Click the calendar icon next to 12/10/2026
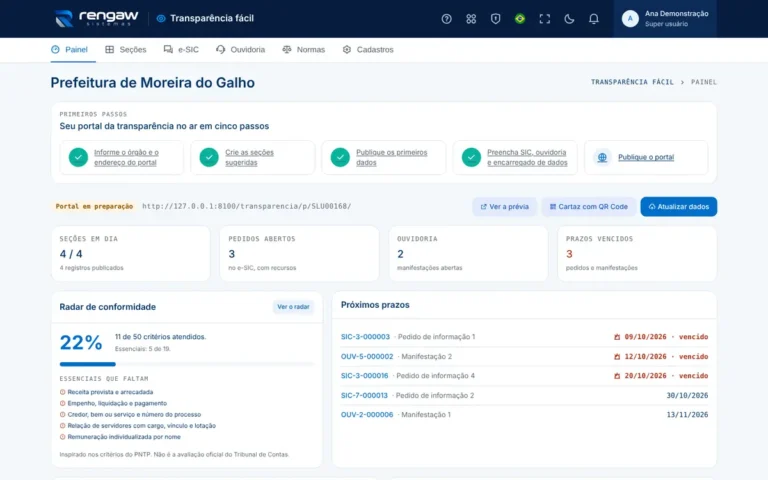The width and height of the screenshot is (768, 480). tap(617, 357)
